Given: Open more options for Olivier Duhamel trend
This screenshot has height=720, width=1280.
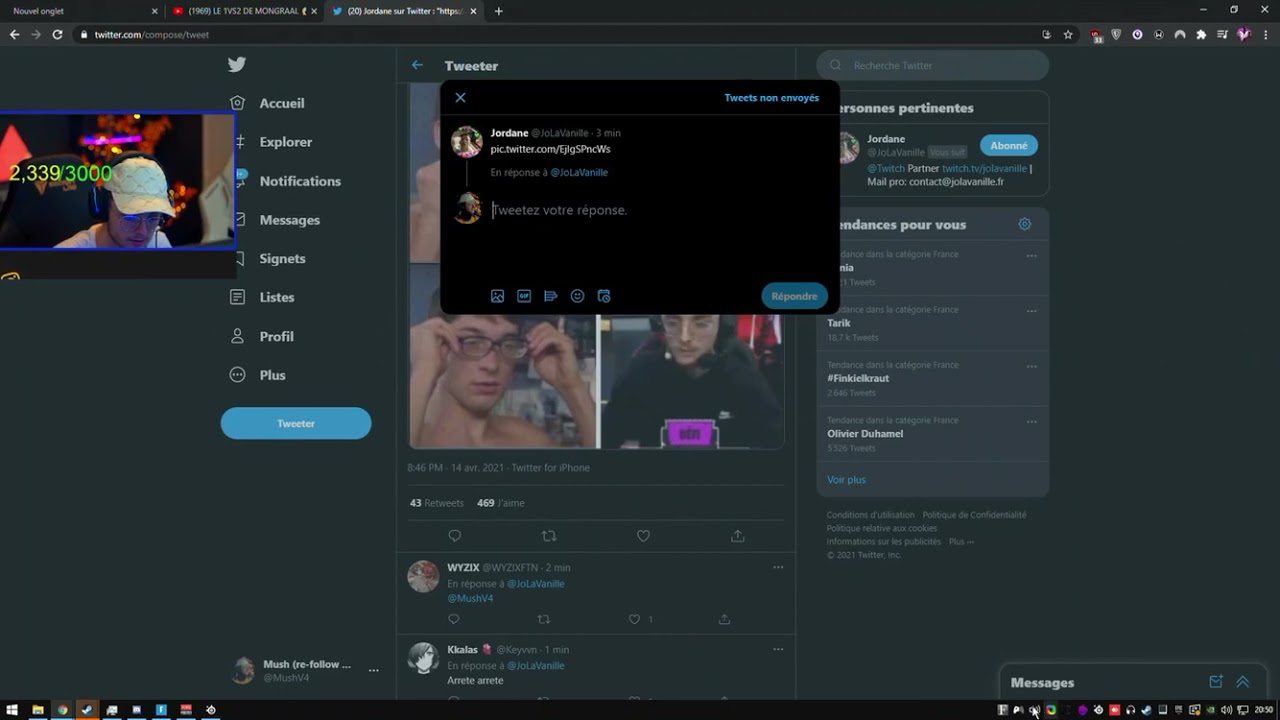Looking at the screenshot, I should click(x=1031, y=422).
